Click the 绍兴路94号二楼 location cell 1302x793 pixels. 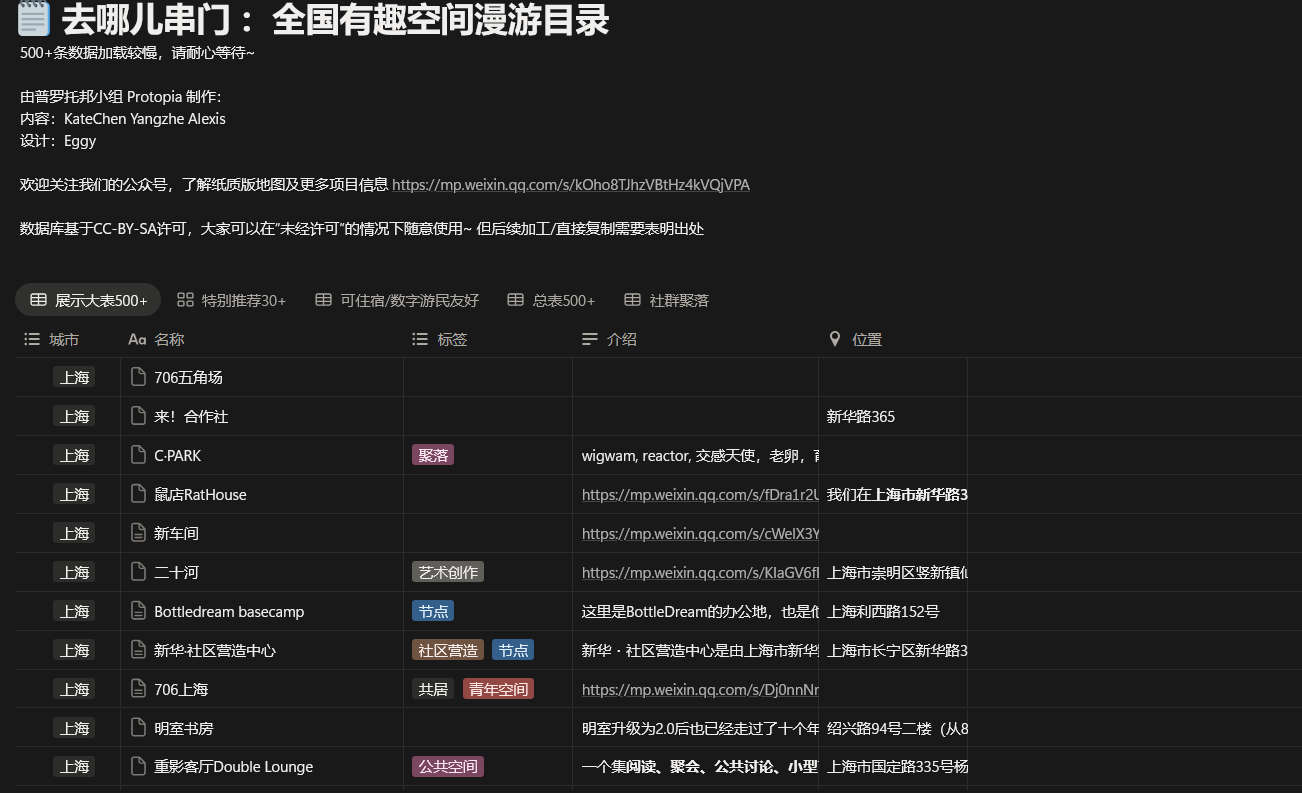[893, 728]
